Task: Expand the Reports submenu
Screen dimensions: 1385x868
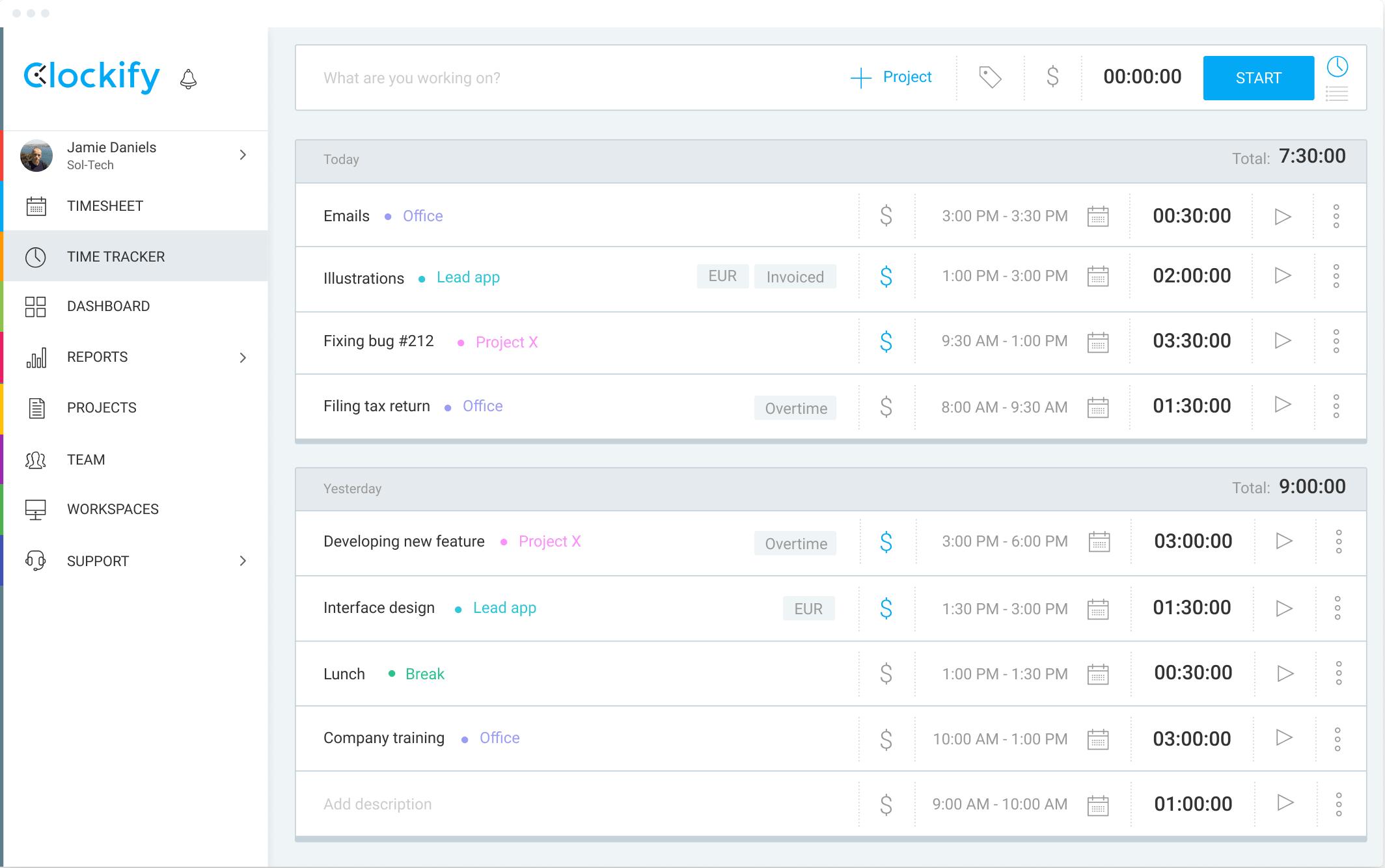Action: [x=243, y=357]
